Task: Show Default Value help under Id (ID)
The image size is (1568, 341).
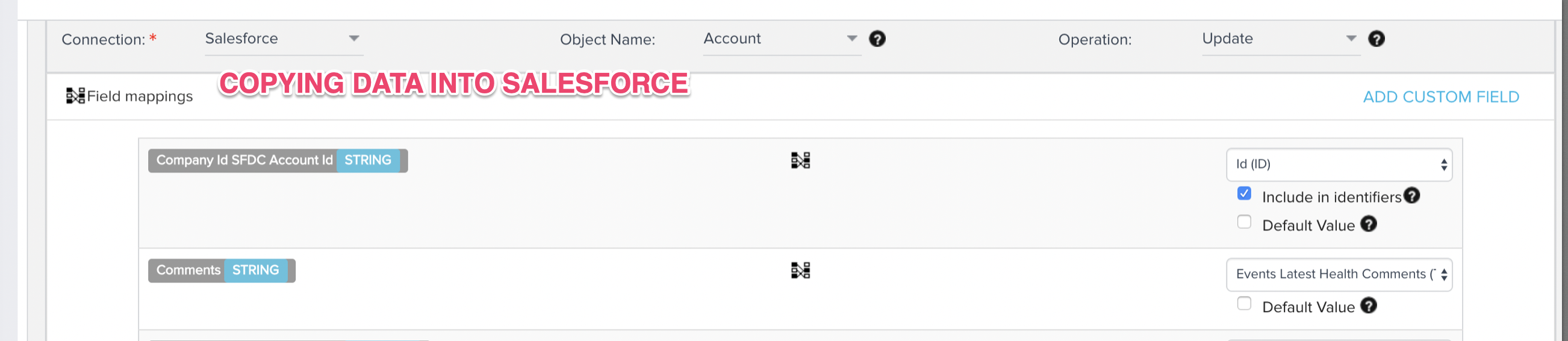Action: click(1368, 224)
